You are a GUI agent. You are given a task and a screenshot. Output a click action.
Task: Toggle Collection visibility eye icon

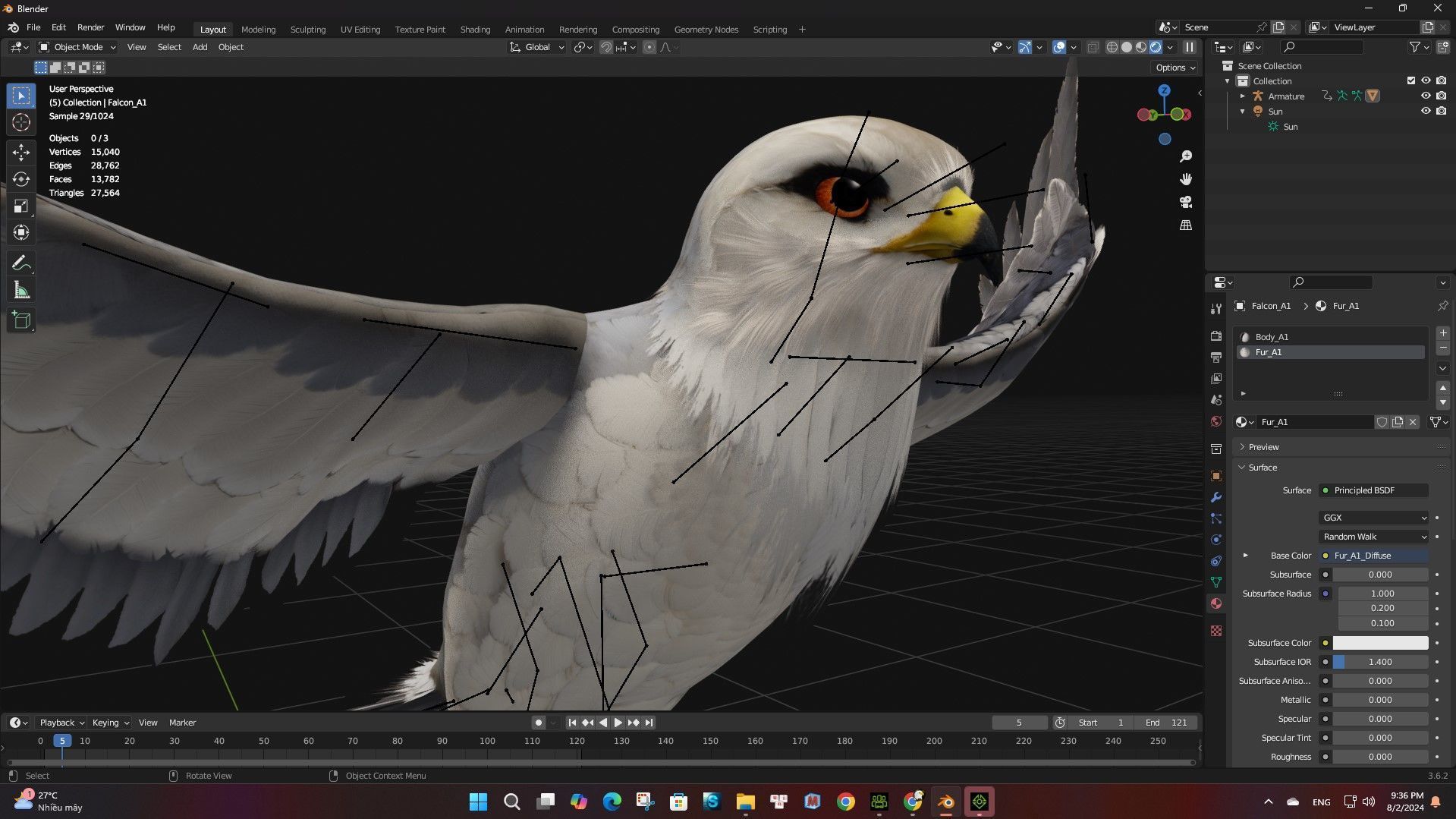tap(1426, 80)
